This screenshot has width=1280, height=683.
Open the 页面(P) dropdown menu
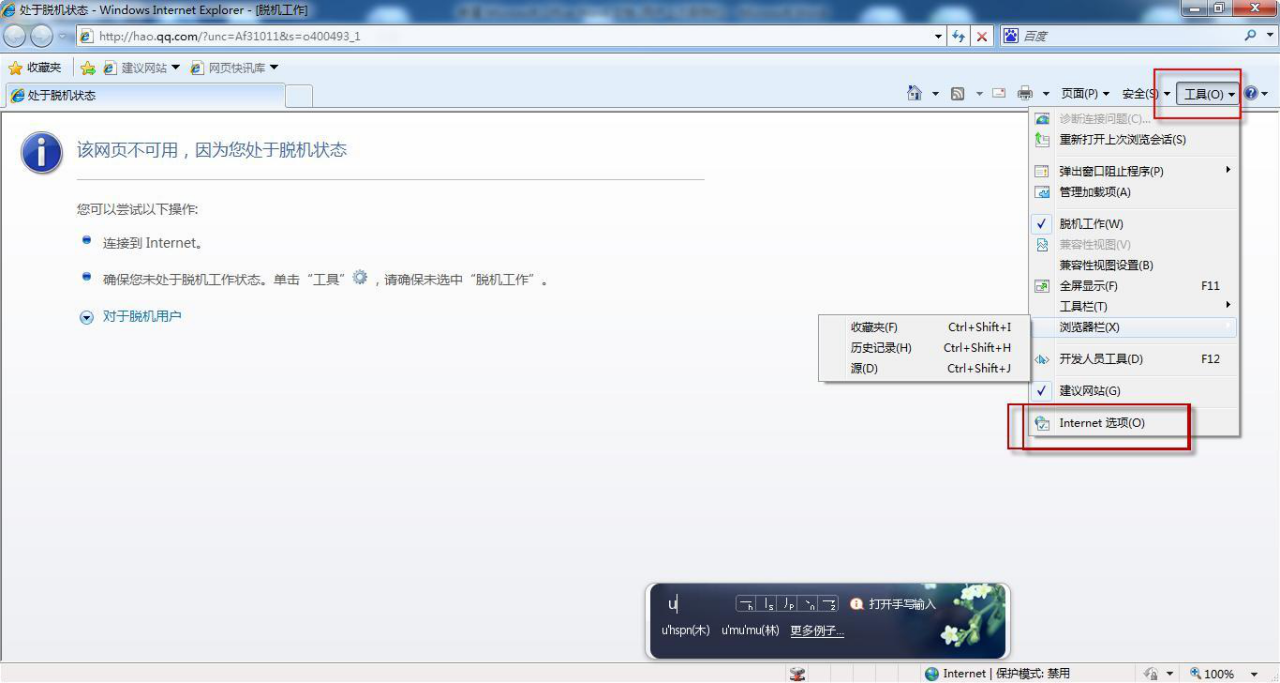coord(1084,93)
